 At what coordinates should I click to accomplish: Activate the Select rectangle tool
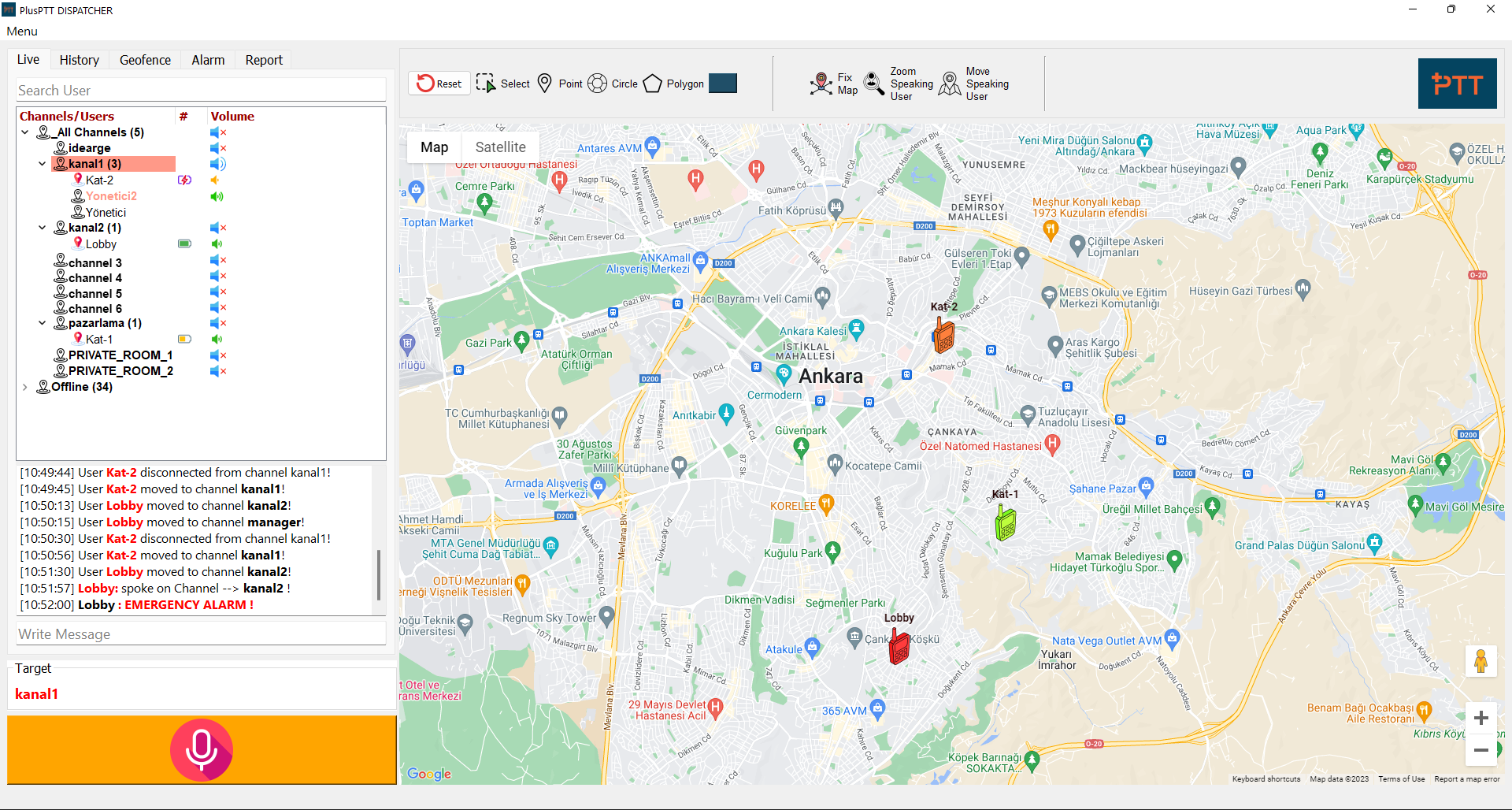503,84
